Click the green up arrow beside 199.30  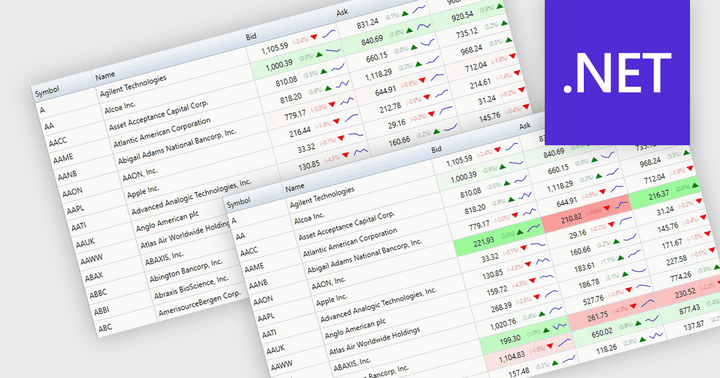[x=546, y=330]
